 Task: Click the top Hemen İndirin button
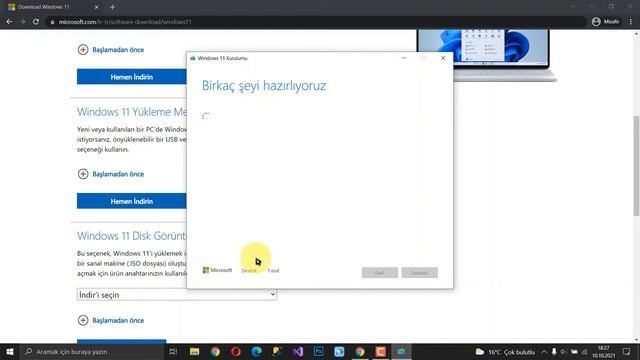tap(131, 77)
